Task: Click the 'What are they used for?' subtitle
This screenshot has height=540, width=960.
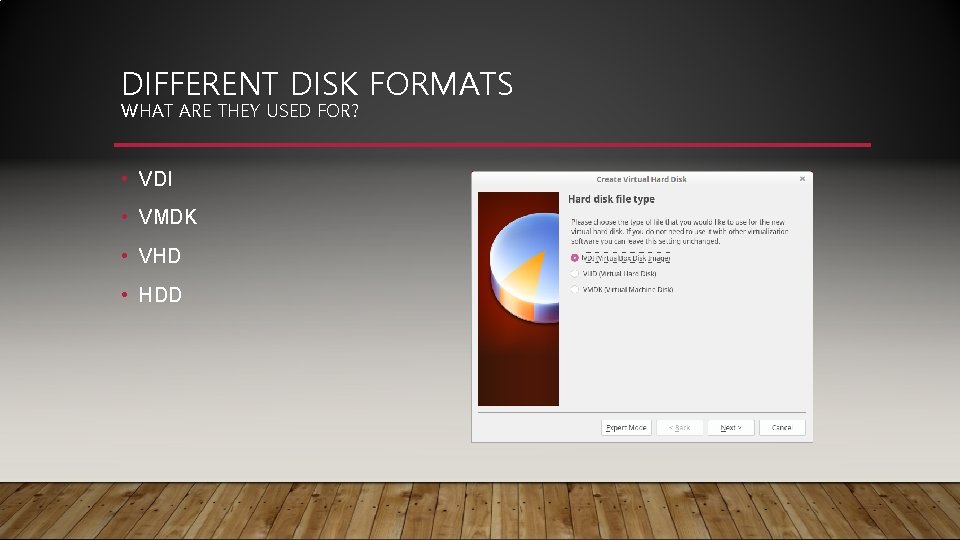Action: (x=239, y=111)
